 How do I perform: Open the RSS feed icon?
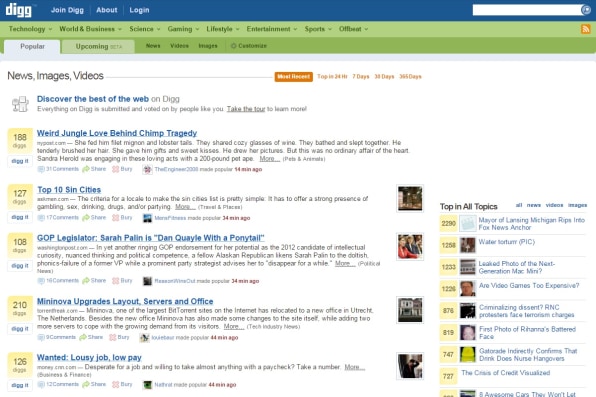coord(585,29)
